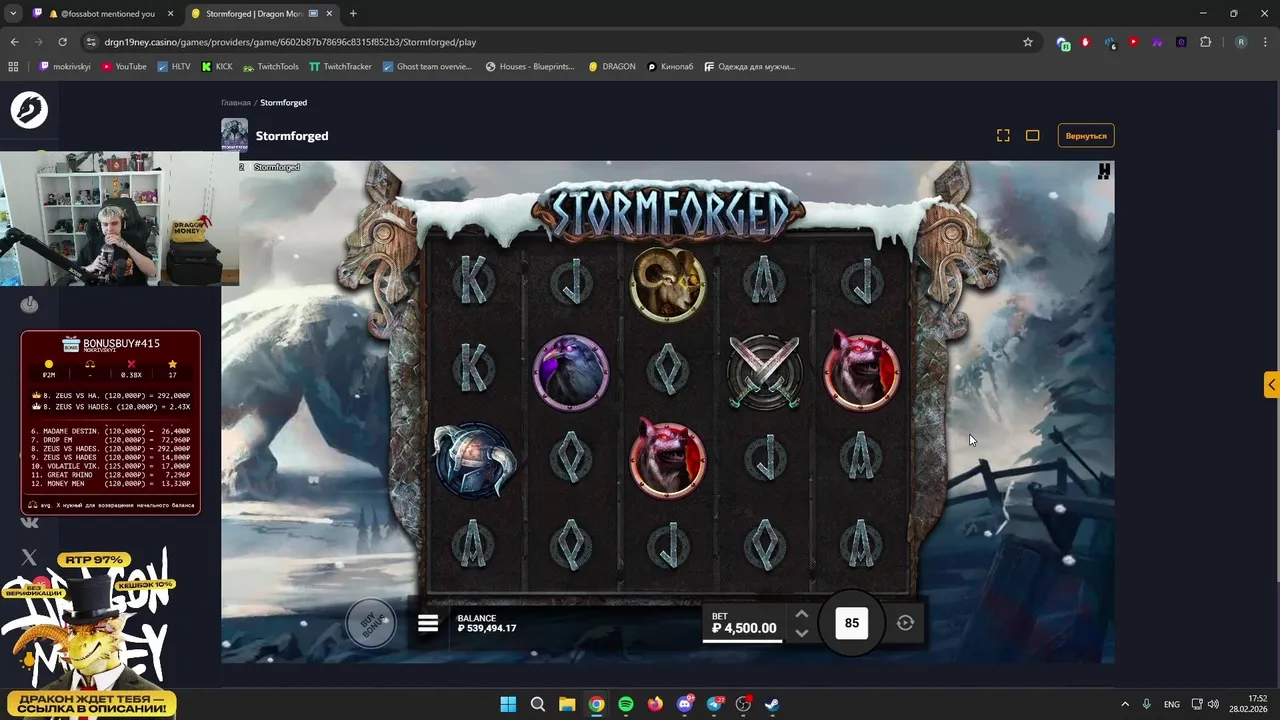This screenshot has width=1280, height=720.
Task: Click the Stormforged game thumbnail
Action: click(234, 135)
